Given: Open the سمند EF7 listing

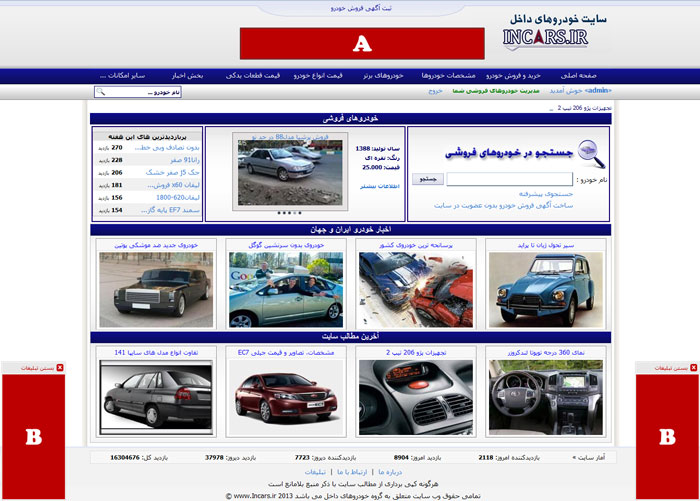Looking at the screenshot, I should point(170,210).
